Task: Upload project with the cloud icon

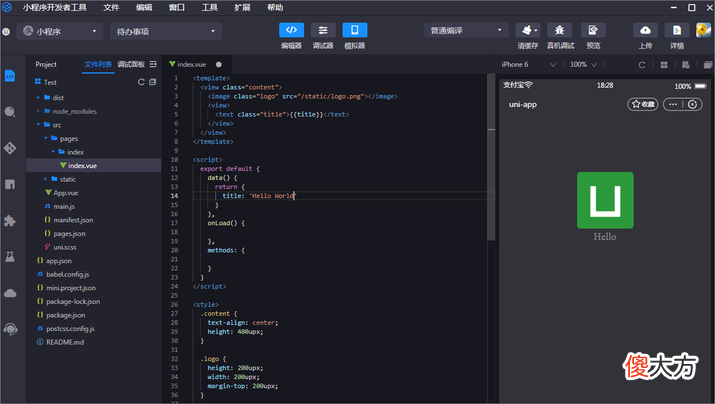Action: (645, 30)
